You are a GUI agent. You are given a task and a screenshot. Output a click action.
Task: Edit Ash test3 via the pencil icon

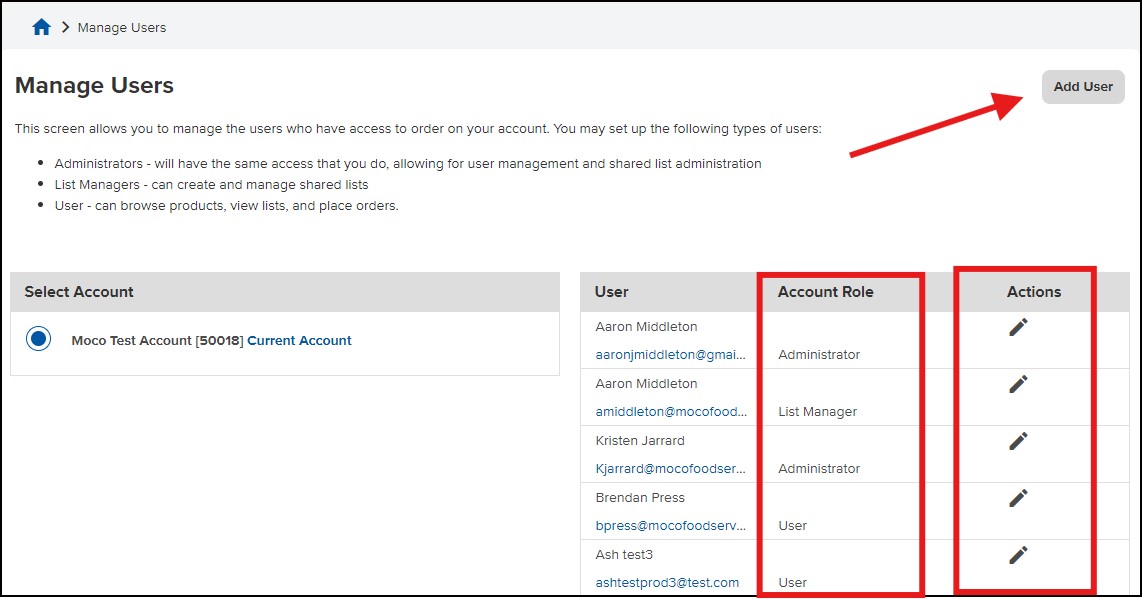(x=1018, y=554)
